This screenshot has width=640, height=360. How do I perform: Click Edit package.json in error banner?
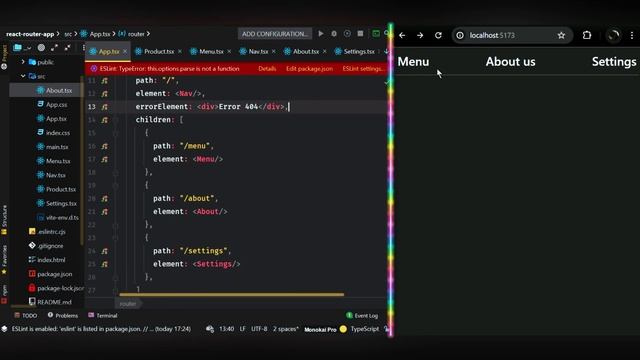point(309,69)
